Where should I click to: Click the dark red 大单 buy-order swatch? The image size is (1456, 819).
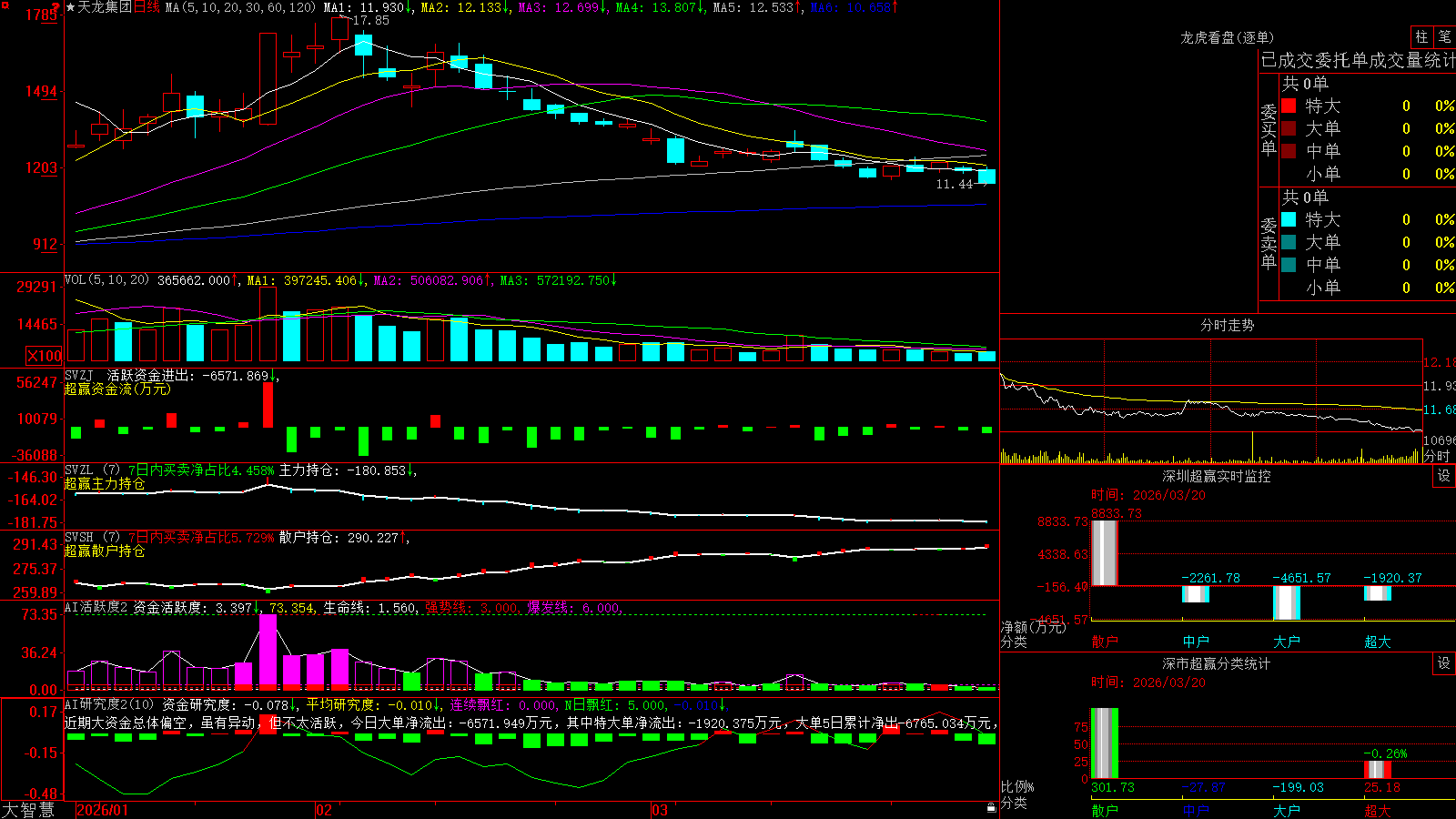pyautogui.click(x=1289, y=128)
